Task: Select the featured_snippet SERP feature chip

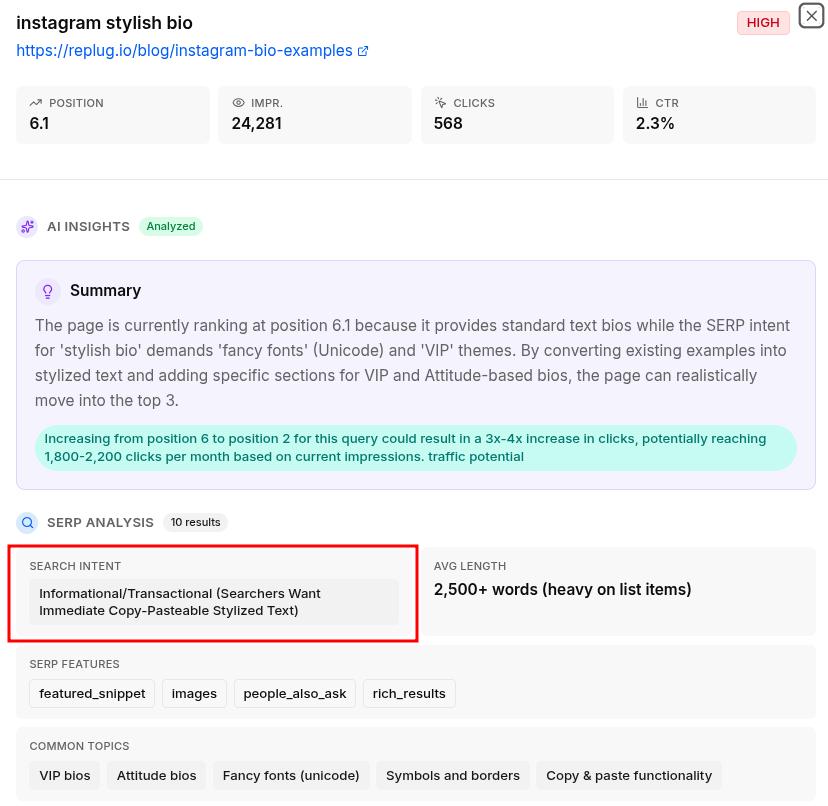Action: (92, 693)
